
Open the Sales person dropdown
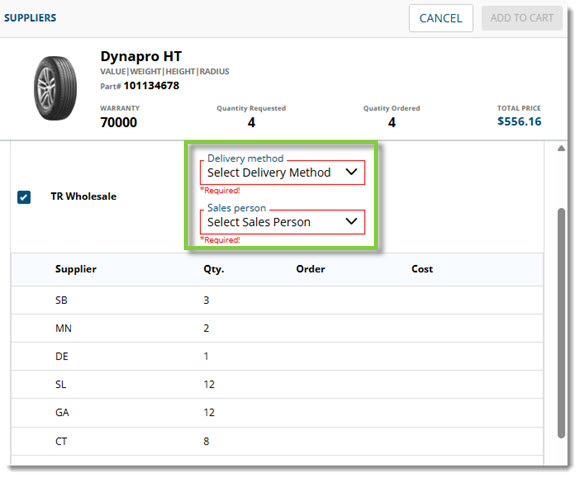(x=282, y=222)
